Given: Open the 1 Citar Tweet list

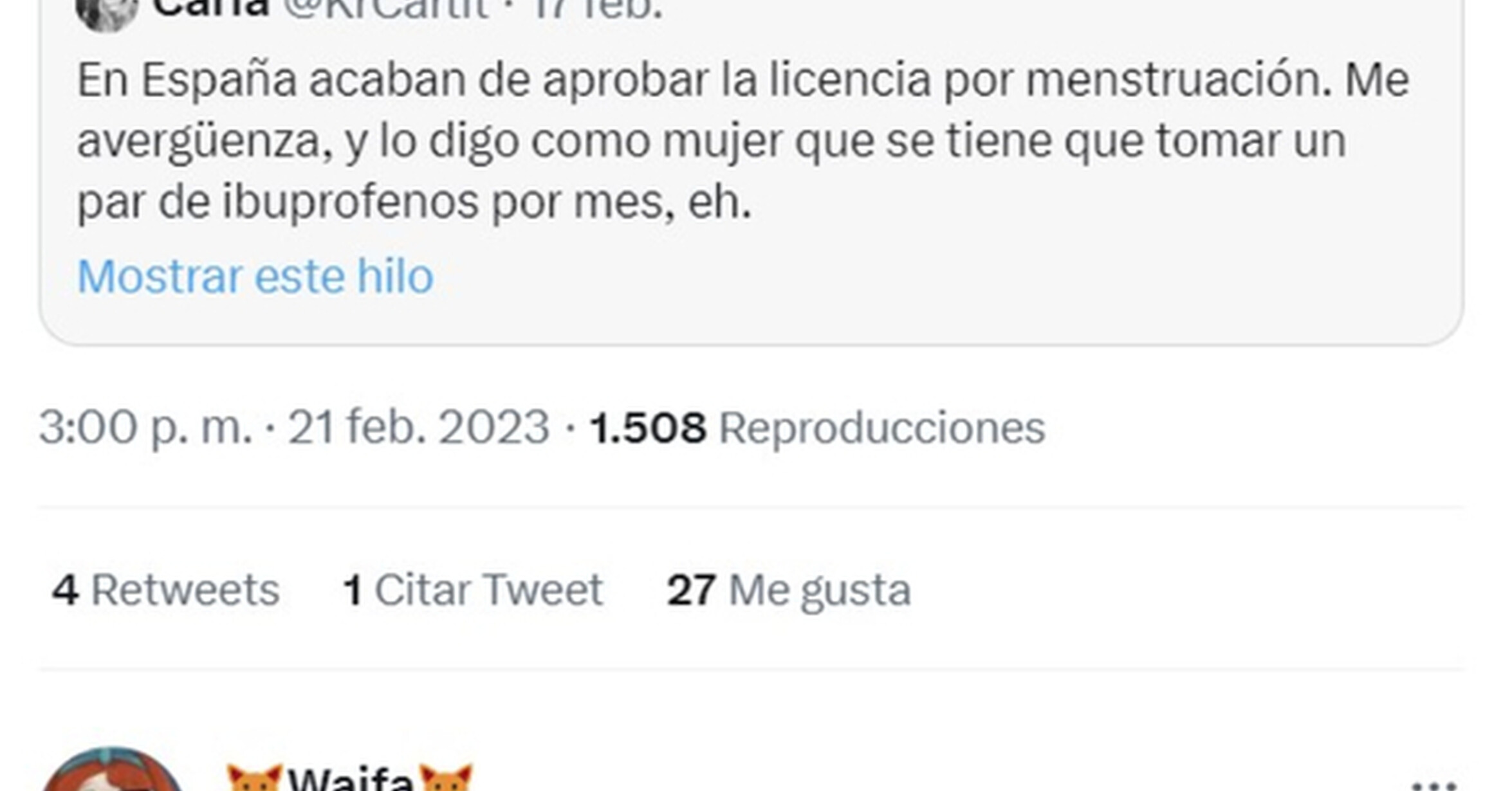Looking at the screenshot, I should (473, 590).
